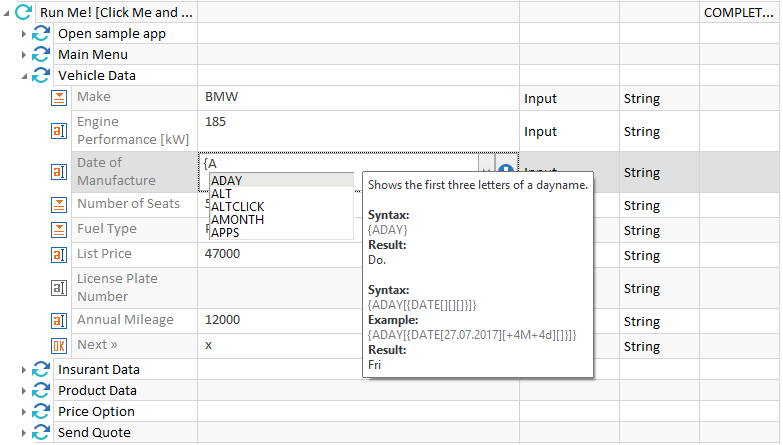783x445 pixels.
Task: Collapse the Vehicle Data step
Action: pyautogui.click(x=24, y=76)
